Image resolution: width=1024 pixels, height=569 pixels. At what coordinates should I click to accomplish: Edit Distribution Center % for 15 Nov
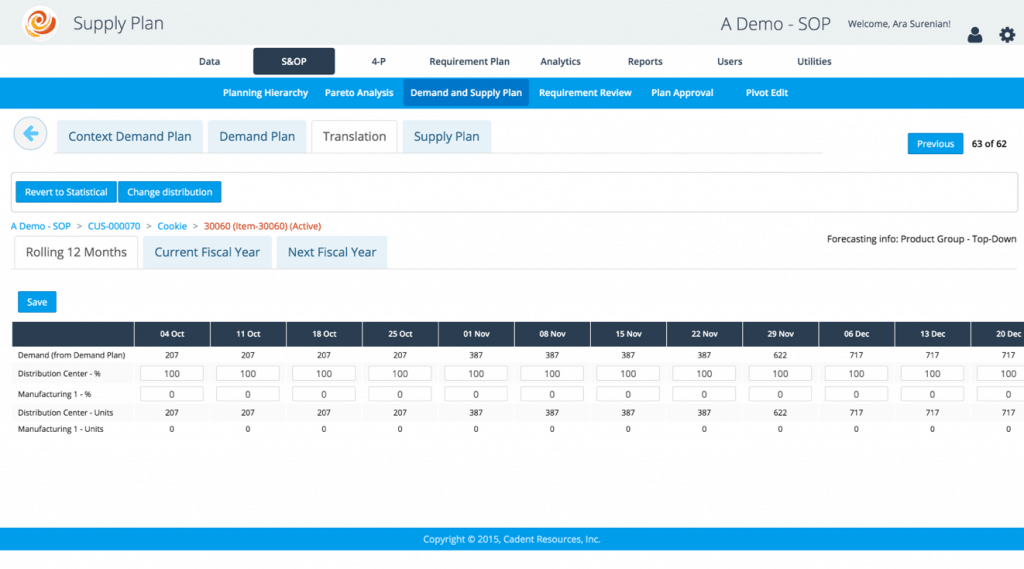[x=628, y=374]
